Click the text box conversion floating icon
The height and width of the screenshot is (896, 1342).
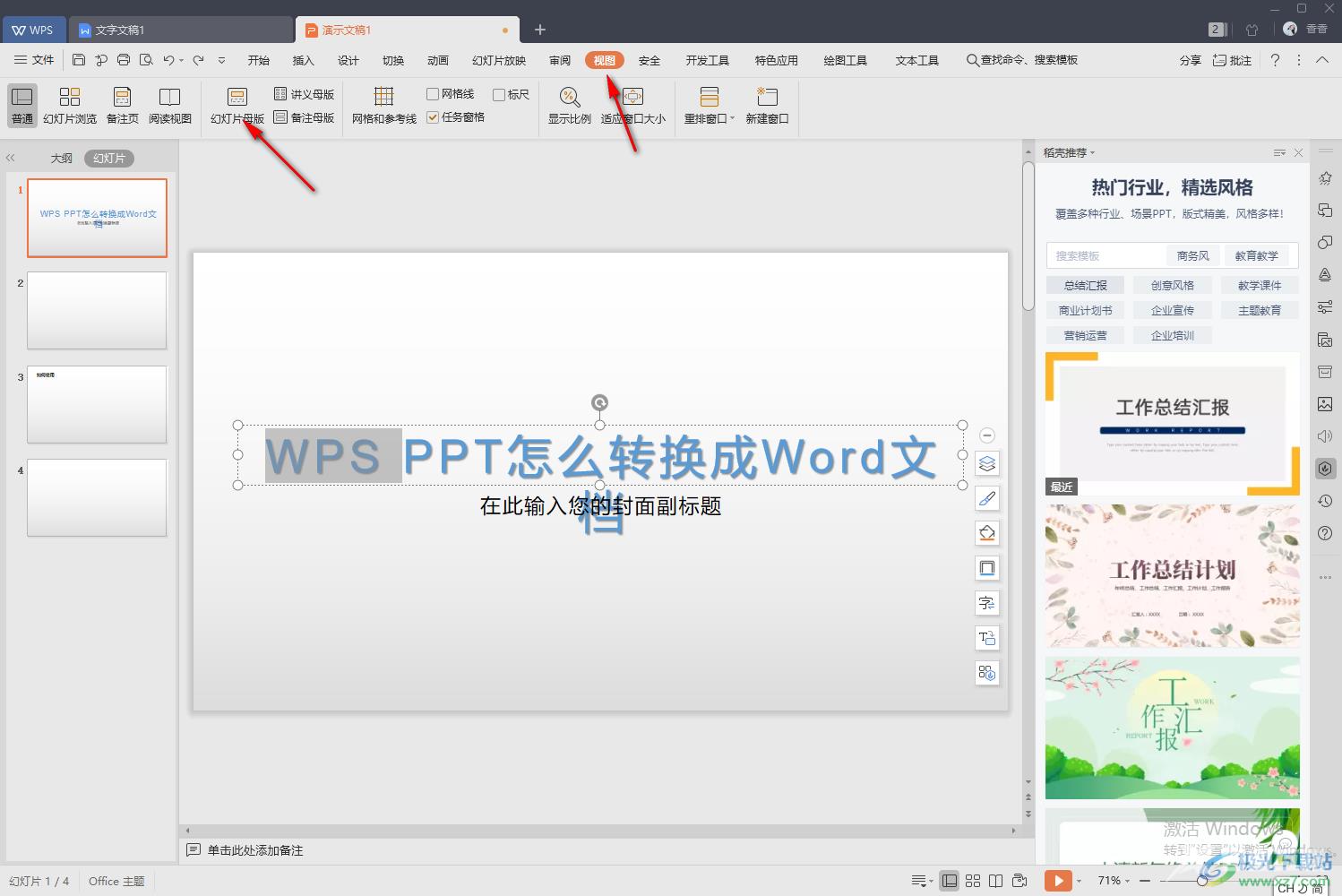987,638
